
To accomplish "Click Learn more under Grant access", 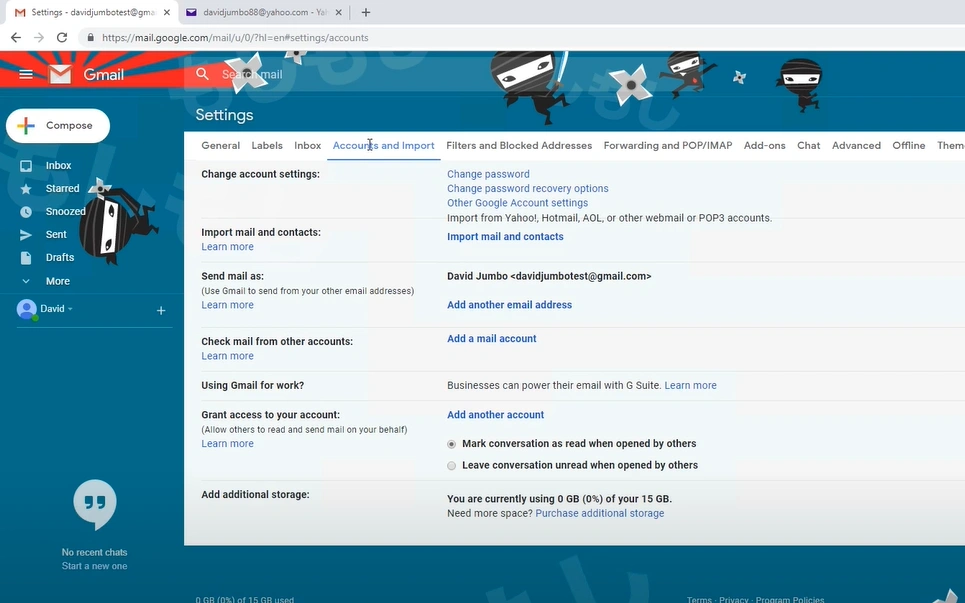I will click(227, 444).
